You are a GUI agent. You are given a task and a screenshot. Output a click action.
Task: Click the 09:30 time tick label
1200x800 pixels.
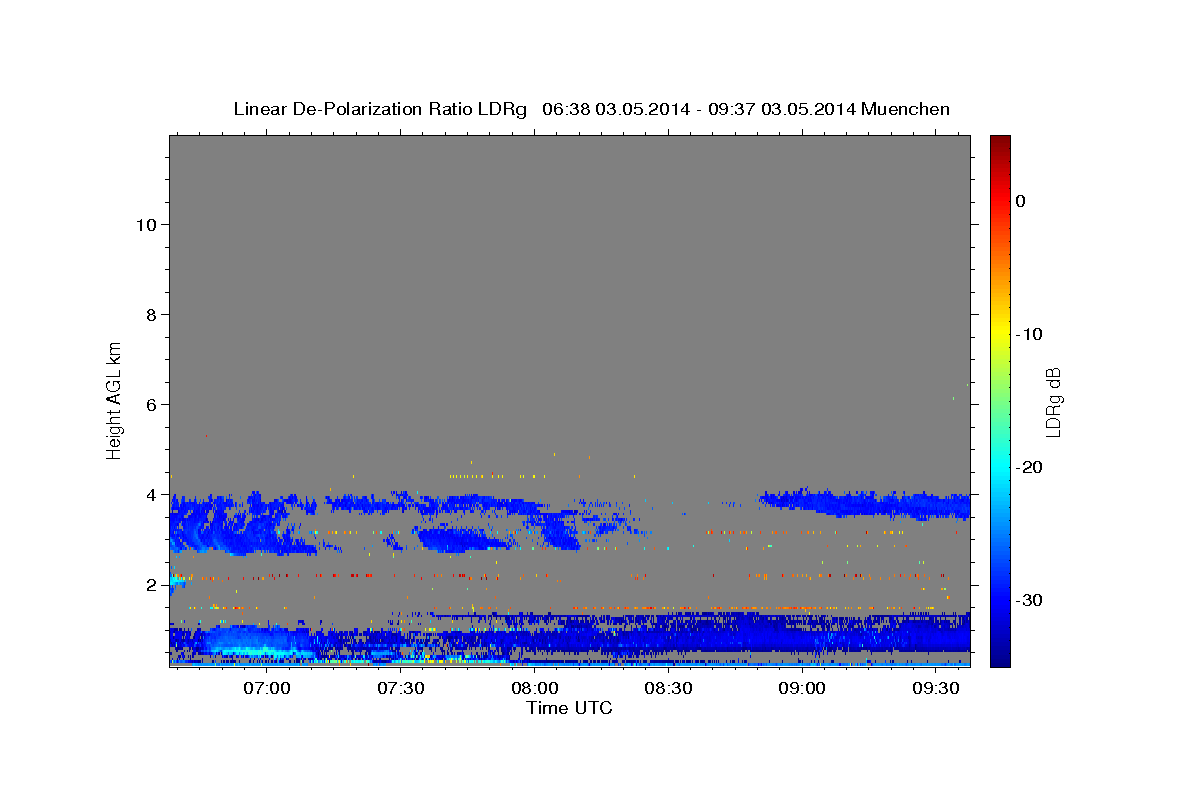coord(936,688)
